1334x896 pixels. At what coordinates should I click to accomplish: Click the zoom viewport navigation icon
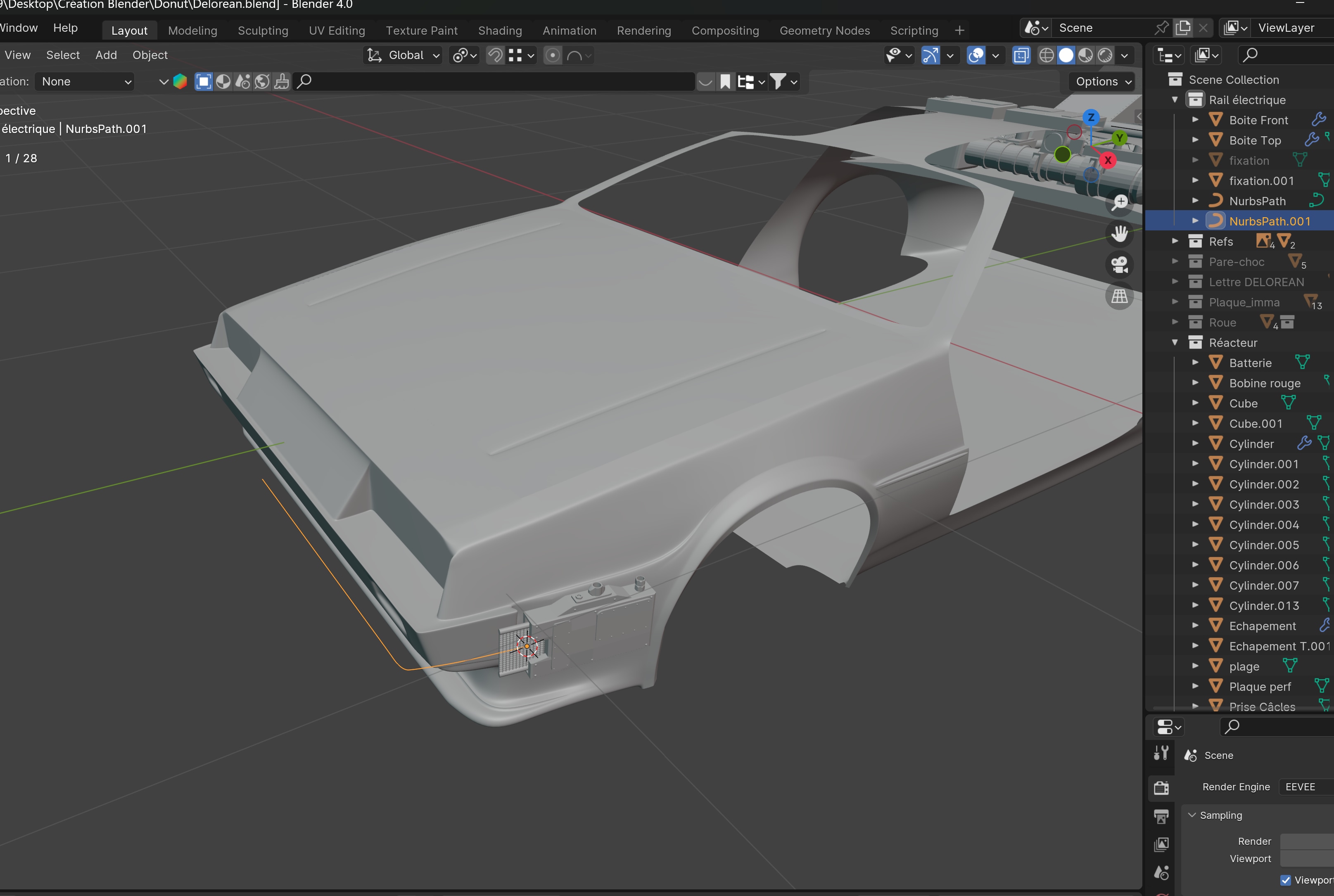click(x=1120, y=202)
